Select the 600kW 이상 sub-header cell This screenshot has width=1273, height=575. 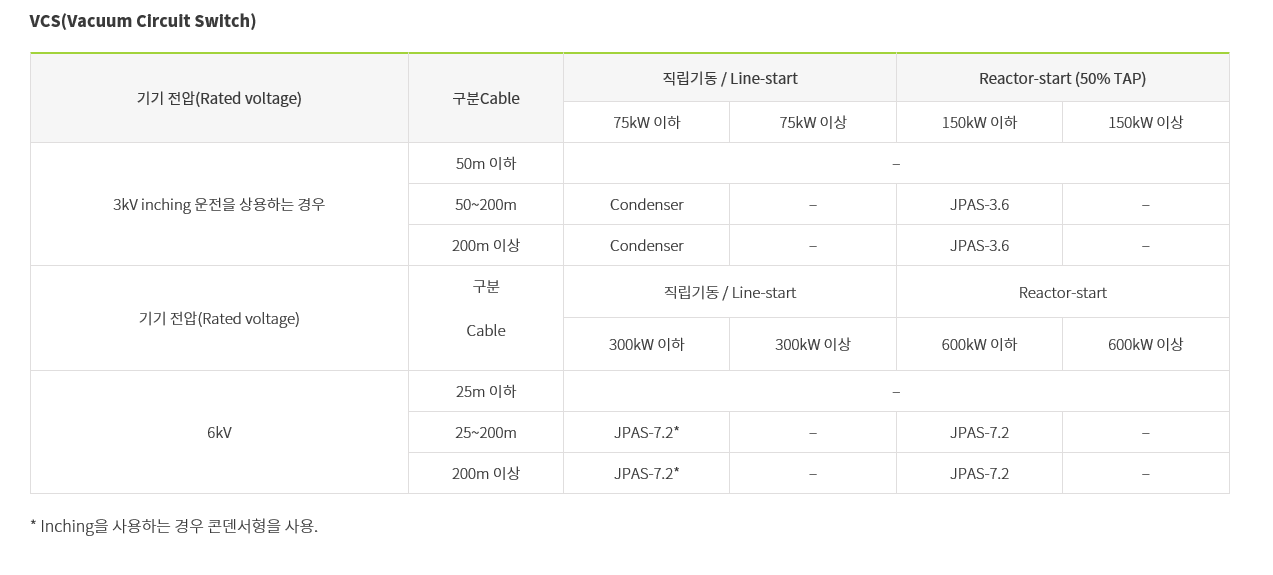click(1145, 344)
